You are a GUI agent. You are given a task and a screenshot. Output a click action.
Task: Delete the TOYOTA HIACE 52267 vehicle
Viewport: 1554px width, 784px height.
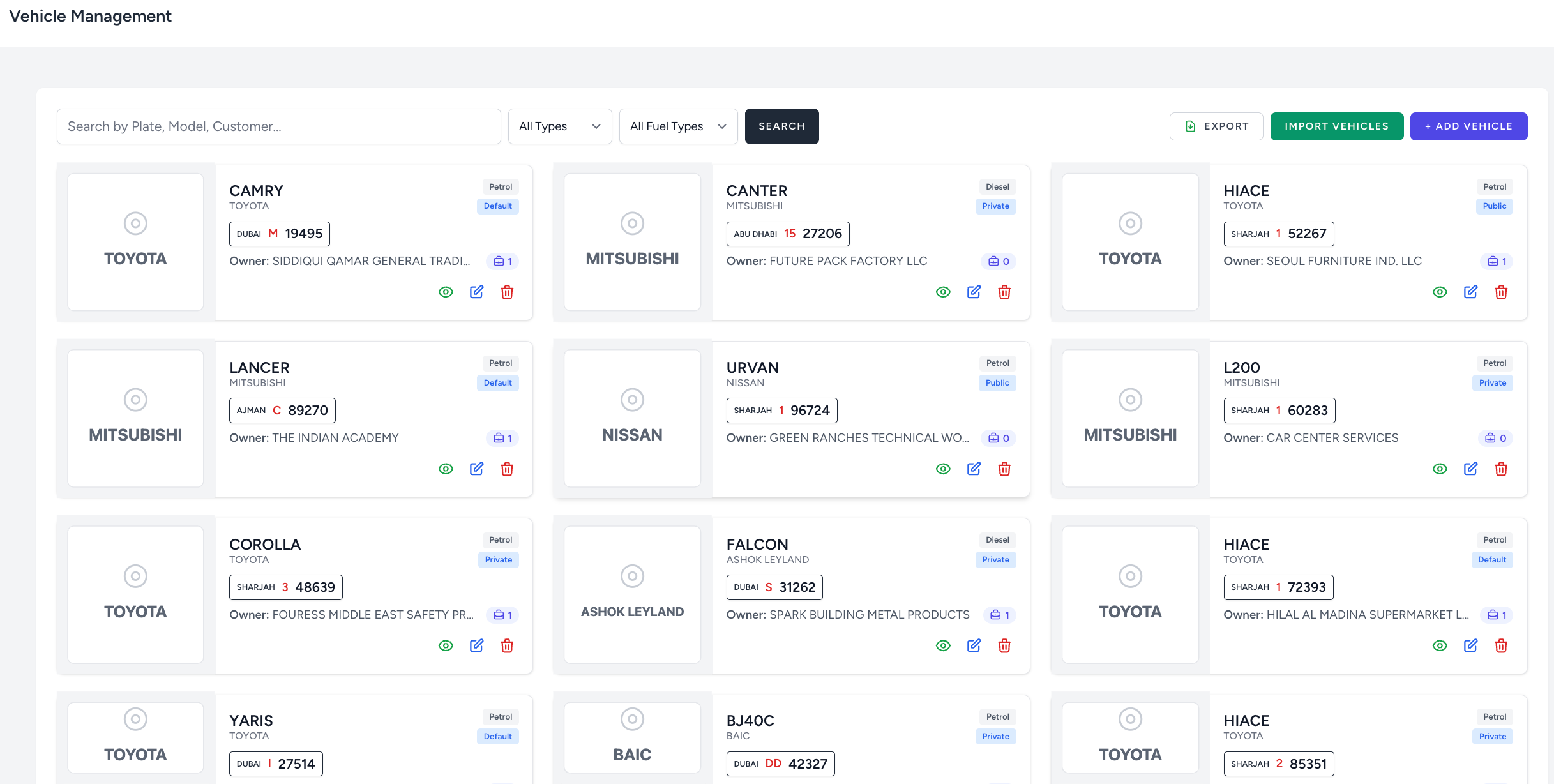pos(1501,292)
